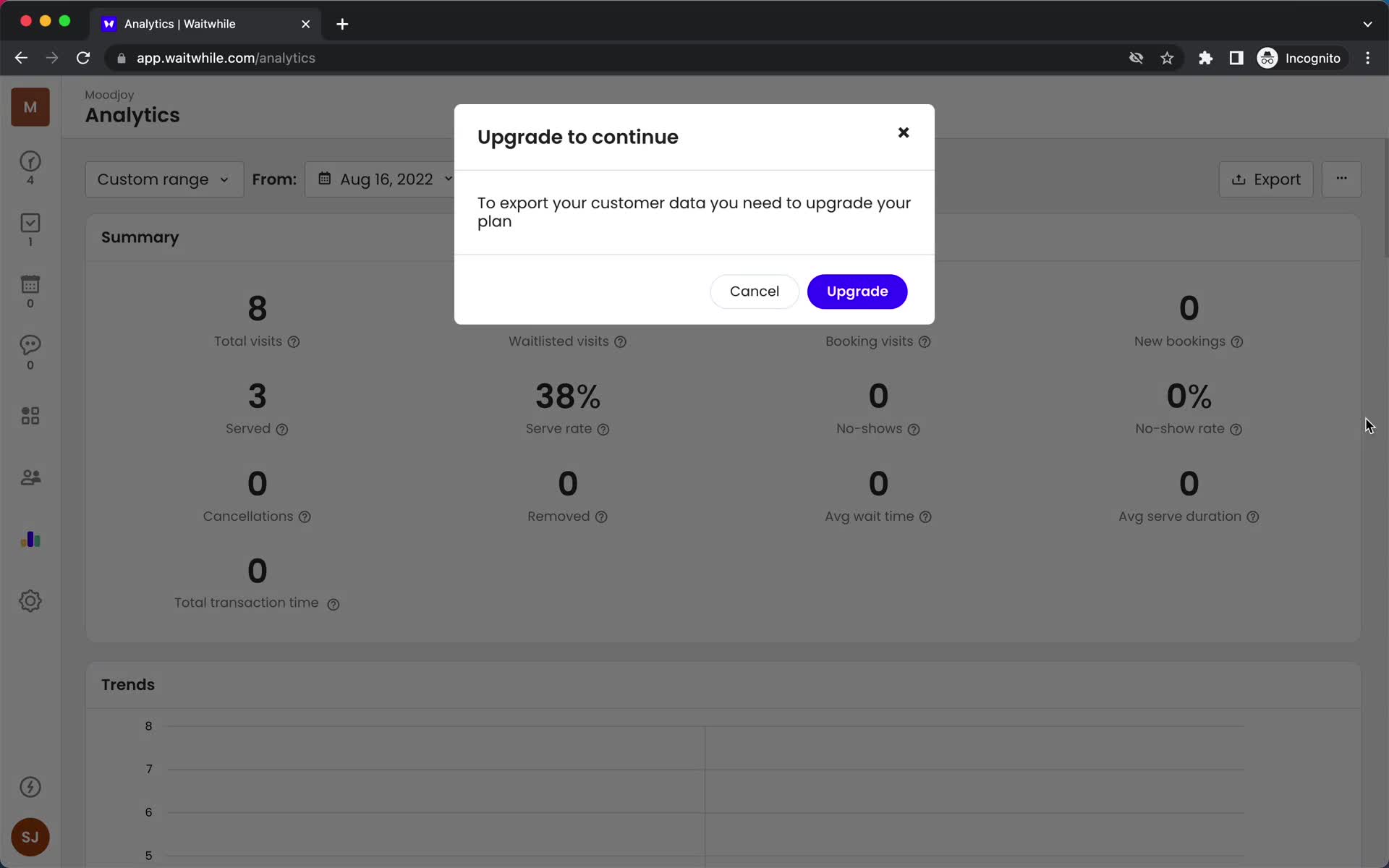Open the Aug 16, 2022 date picker

tap(383, 179)
